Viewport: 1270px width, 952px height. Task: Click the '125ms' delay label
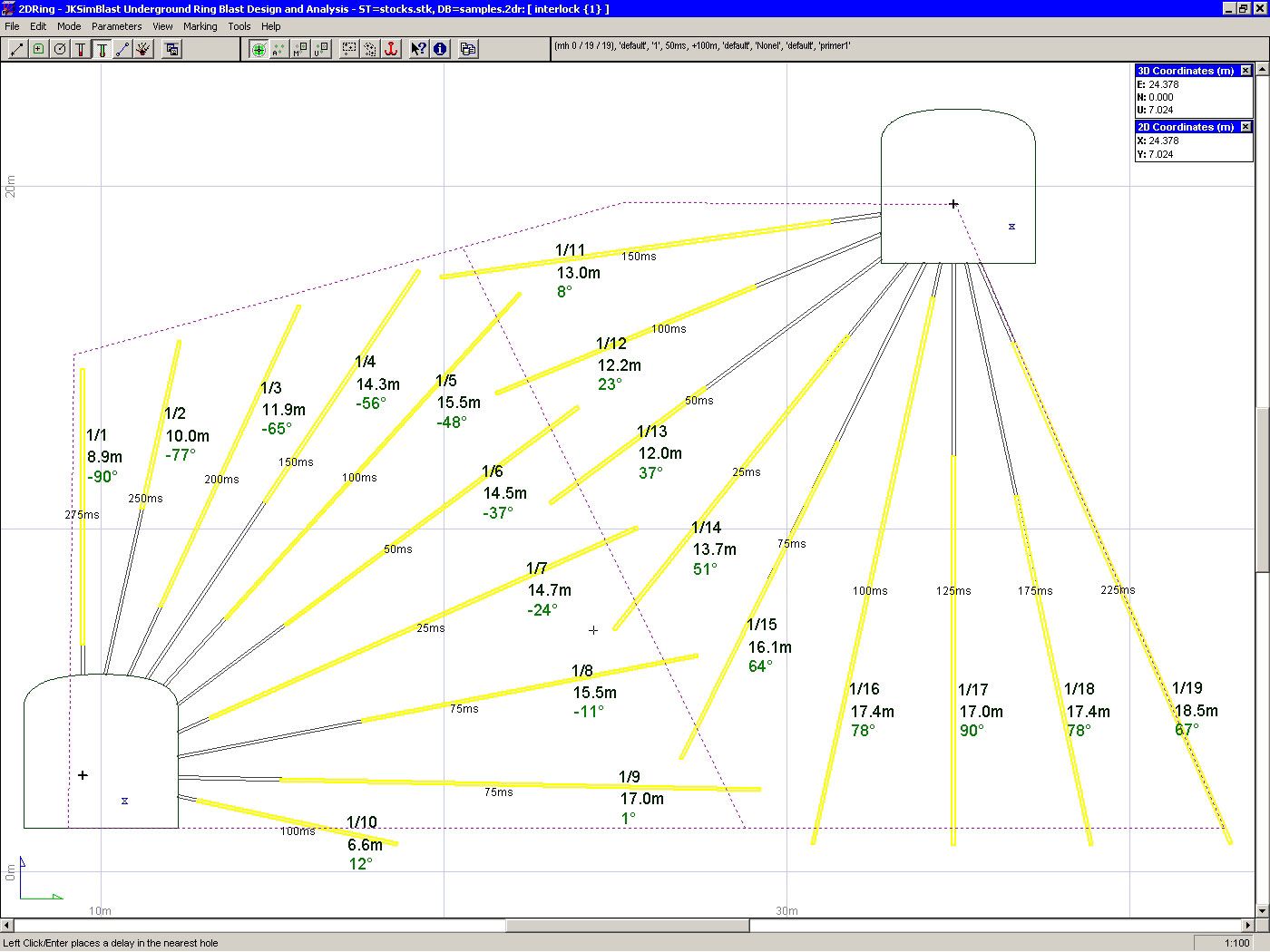click(953, 591)
